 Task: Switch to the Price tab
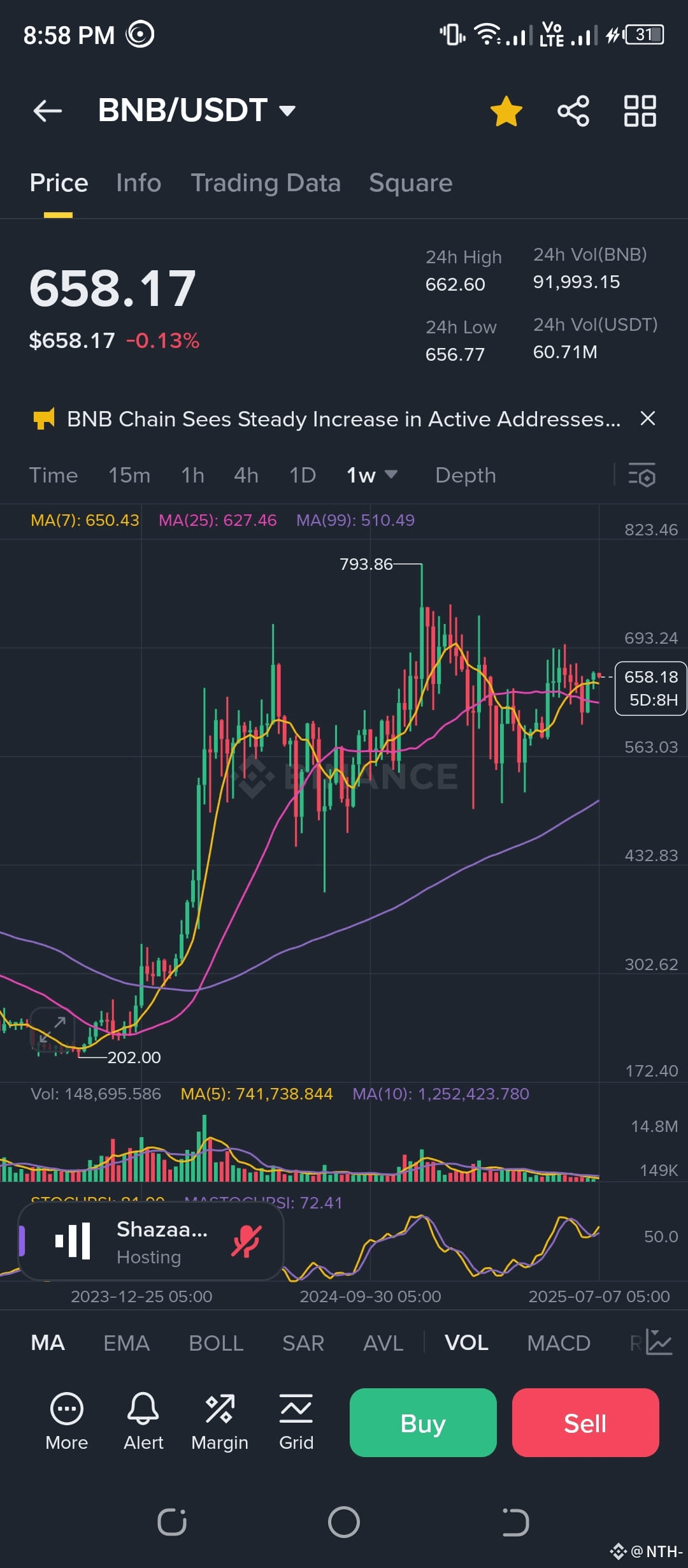(59, 183)
